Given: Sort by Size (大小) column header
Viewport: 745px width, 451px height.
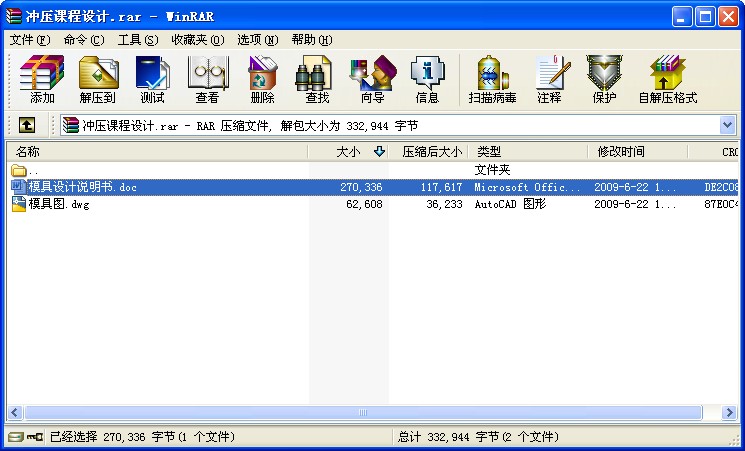Looking at the screenshot, I should [348, 152].
